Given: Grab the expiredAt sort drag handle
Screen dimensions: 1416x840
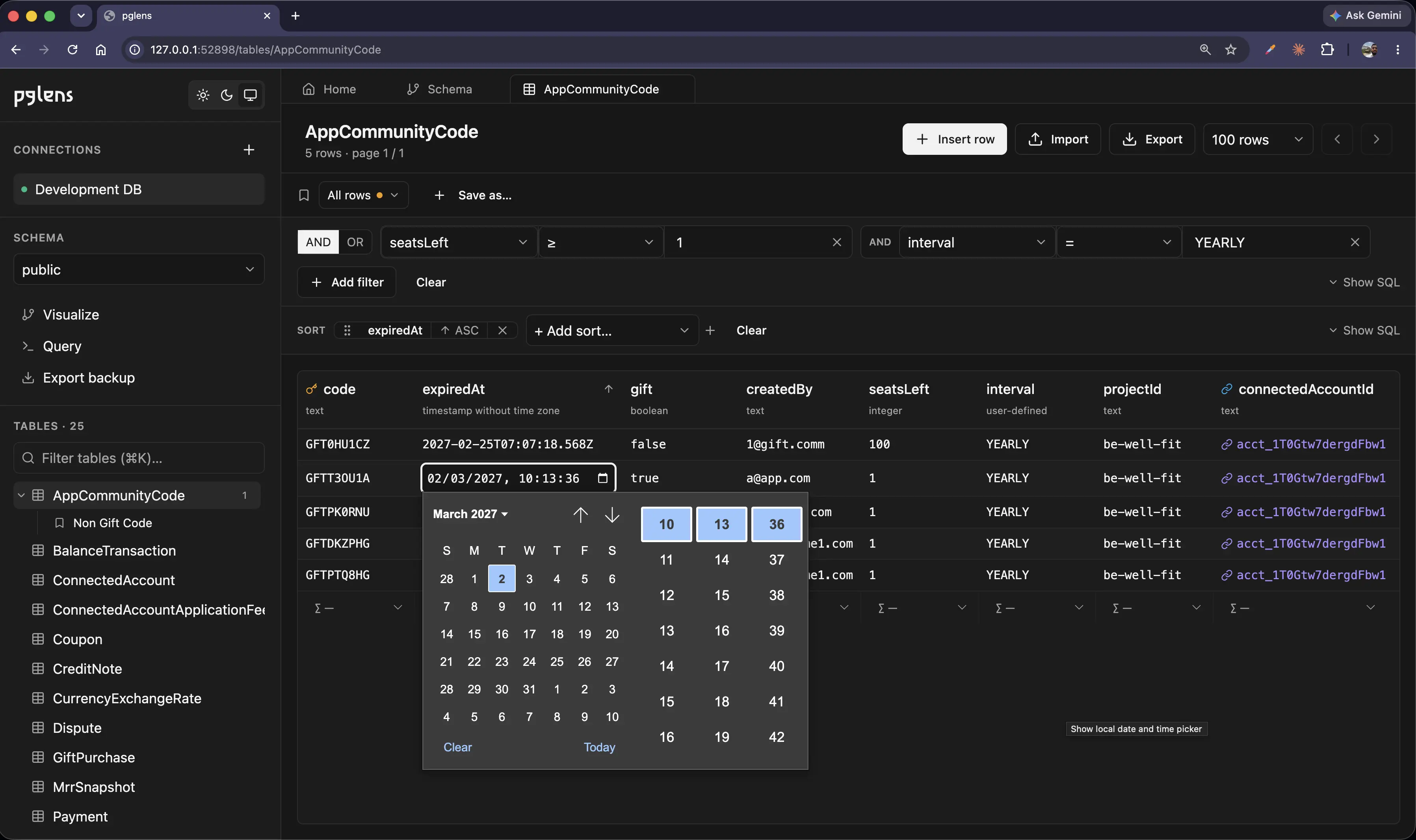Looking at the screenshot, I should coord(347,331).
